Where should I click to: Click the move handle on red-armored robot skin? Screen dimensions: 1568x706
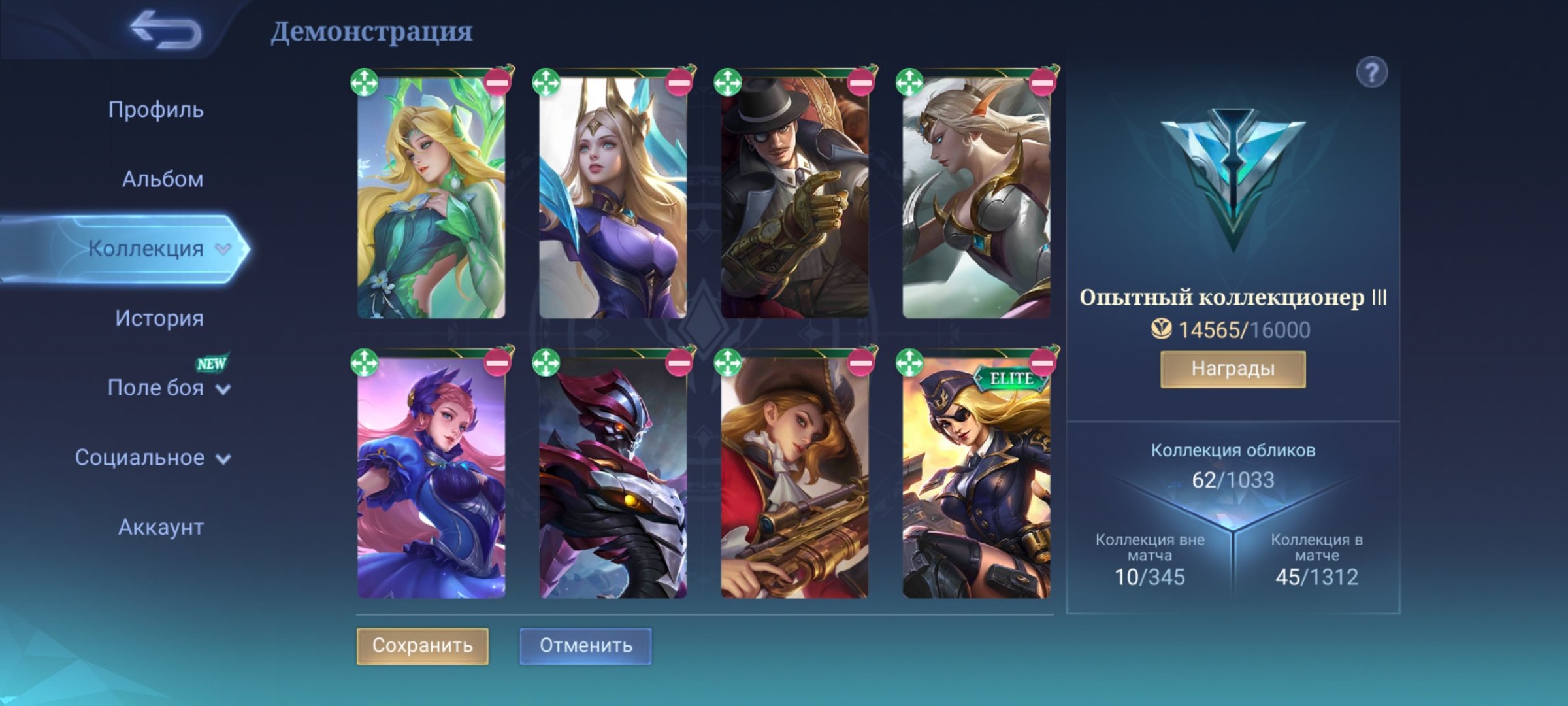point(546,362)
